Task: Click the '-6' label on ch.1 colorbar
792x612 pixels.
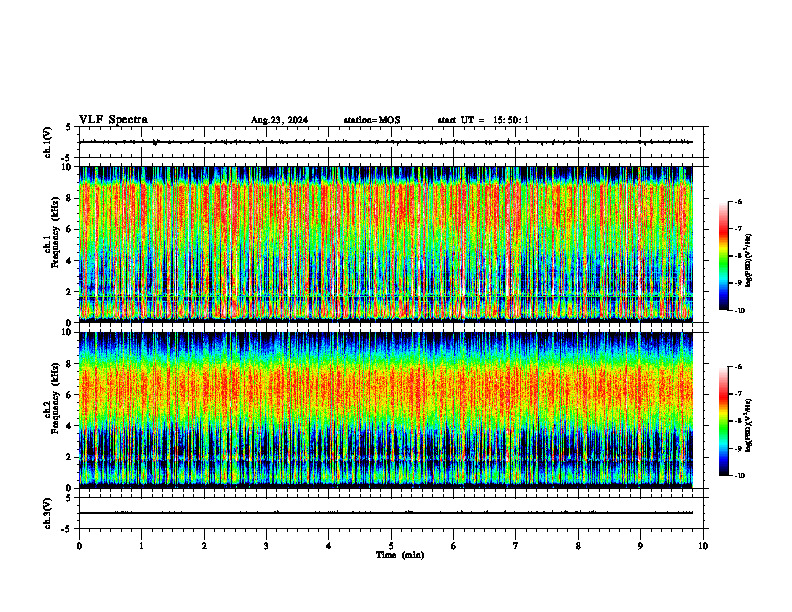Action: click(x=738, y=201)
